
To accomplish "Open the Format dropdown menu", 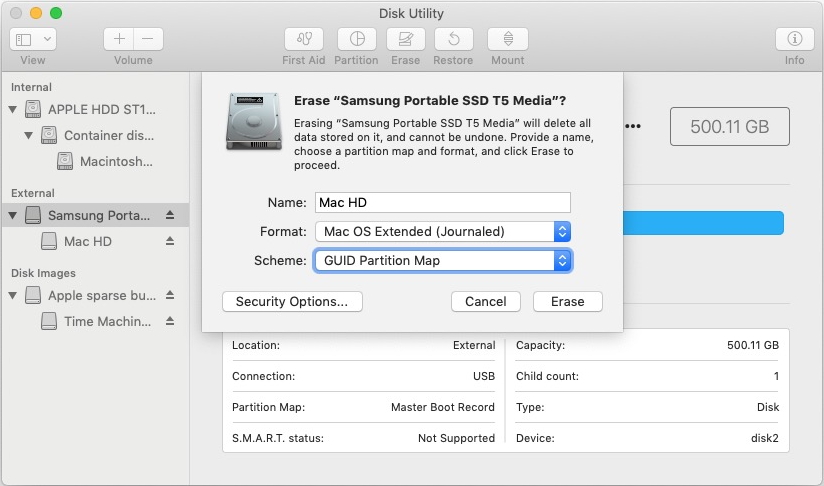I will click(442, 232).
